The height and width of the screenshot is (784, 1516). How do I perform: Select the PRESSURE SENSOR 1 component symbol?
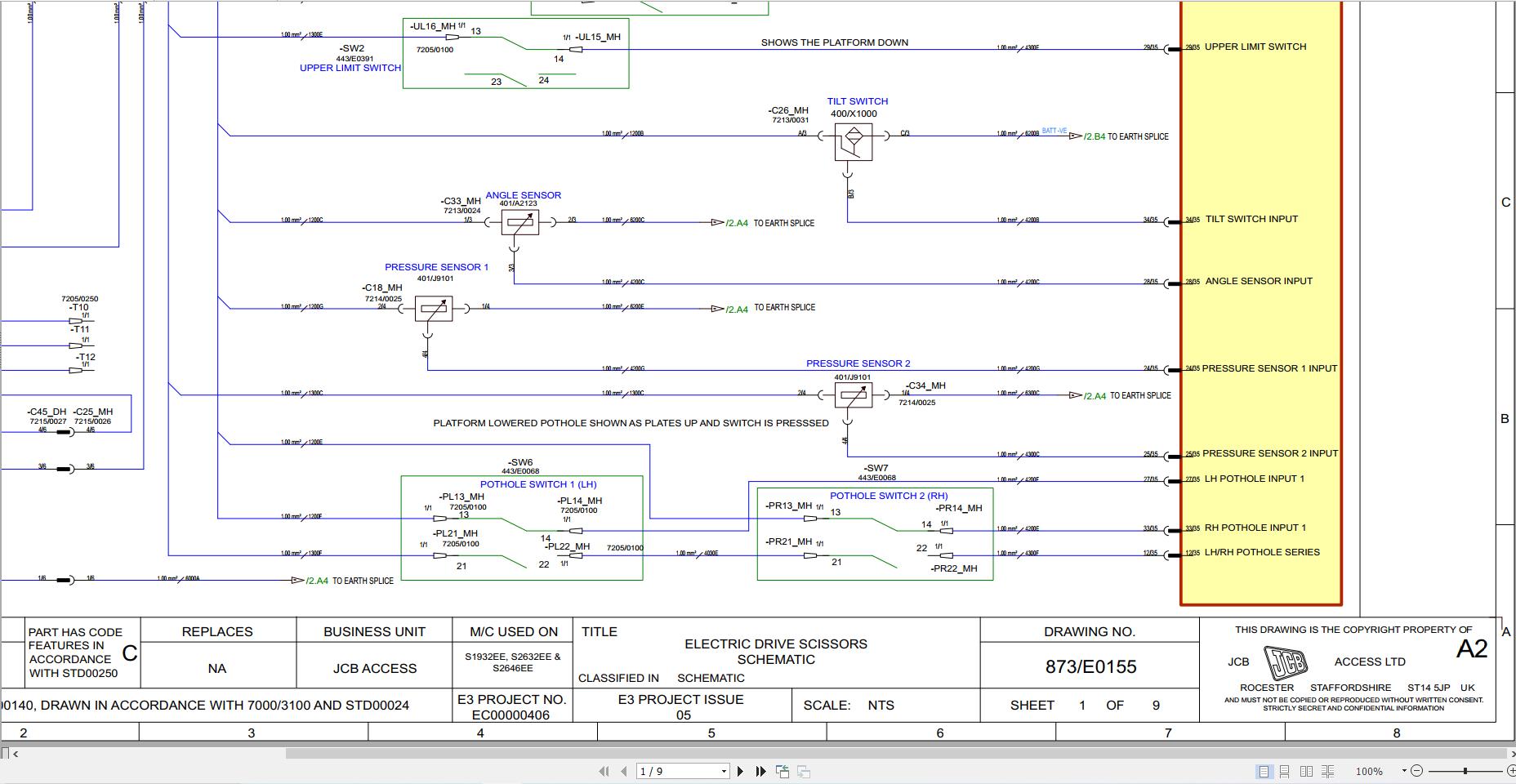(434, 309)
